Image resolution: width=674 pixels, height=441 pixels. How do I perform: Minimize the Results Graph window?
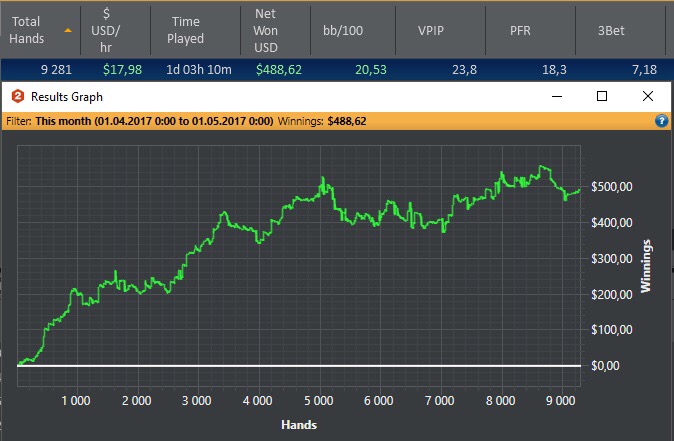click(x=557, y=96)
